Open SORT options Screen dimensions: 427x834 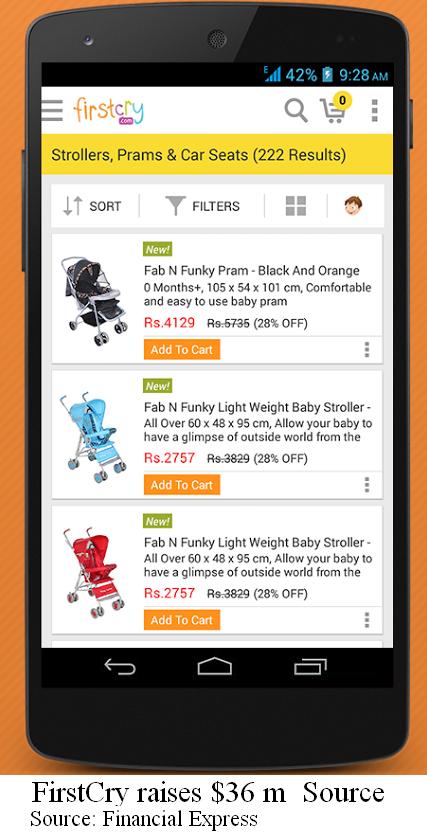93,206
